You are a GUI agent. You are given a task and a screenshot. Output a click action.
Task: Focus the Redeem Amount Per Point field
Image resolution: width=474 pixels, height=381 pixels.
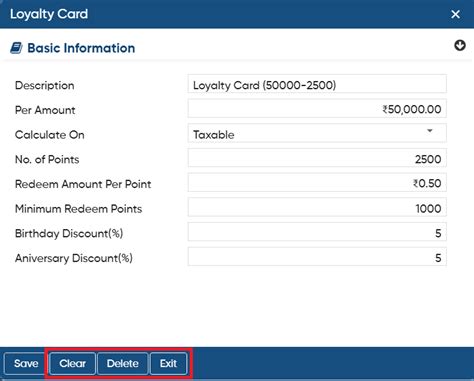click(x=317, y=183)
